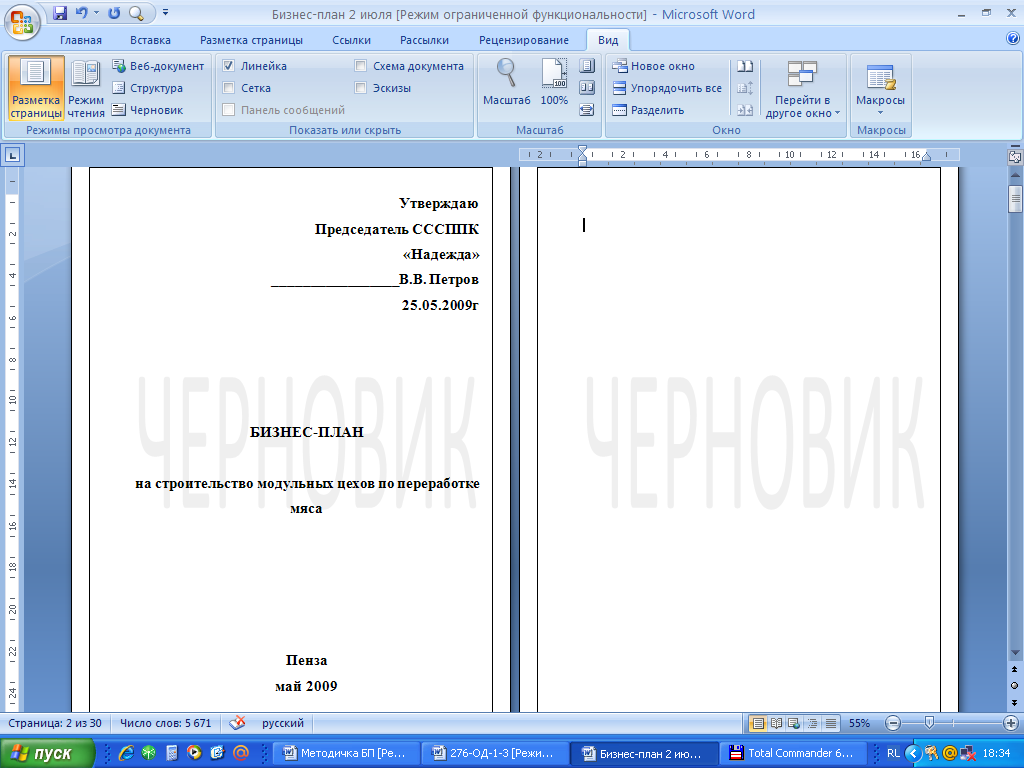Save document with the floppy disk icon
This screenshot has width=1024, height=768.
(x=60, y=12)
